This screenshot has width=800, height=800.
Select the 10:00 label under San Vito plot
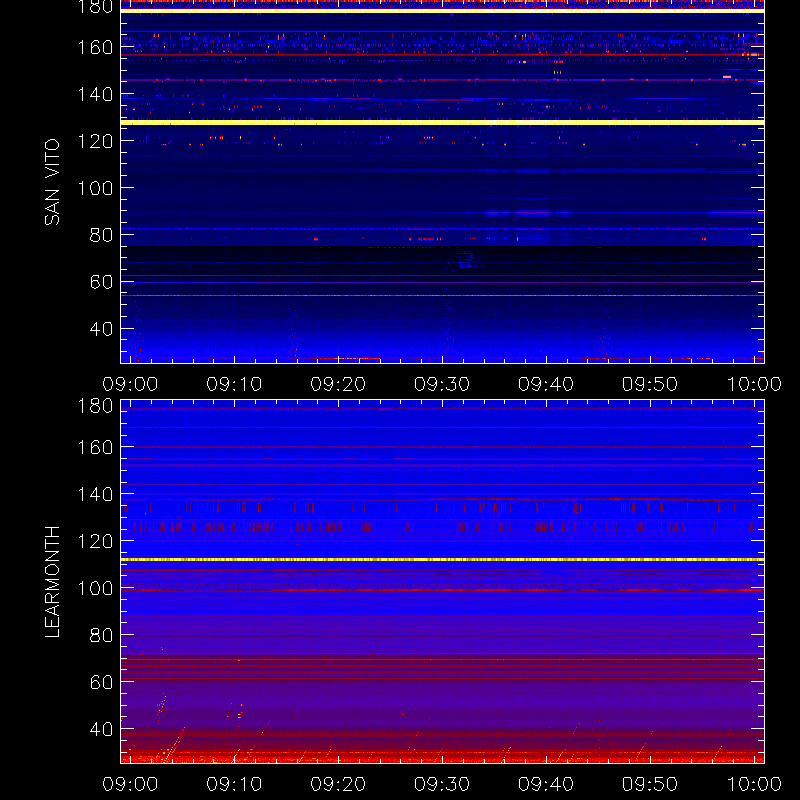754,384
